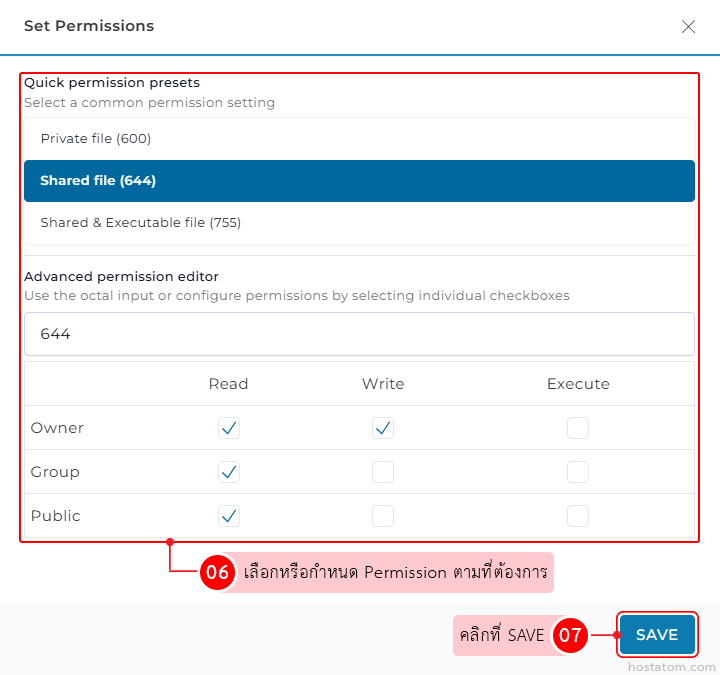Screen dimensions: 720x675
Task: Click the red step 06 marker
Action: pos(217,573)
